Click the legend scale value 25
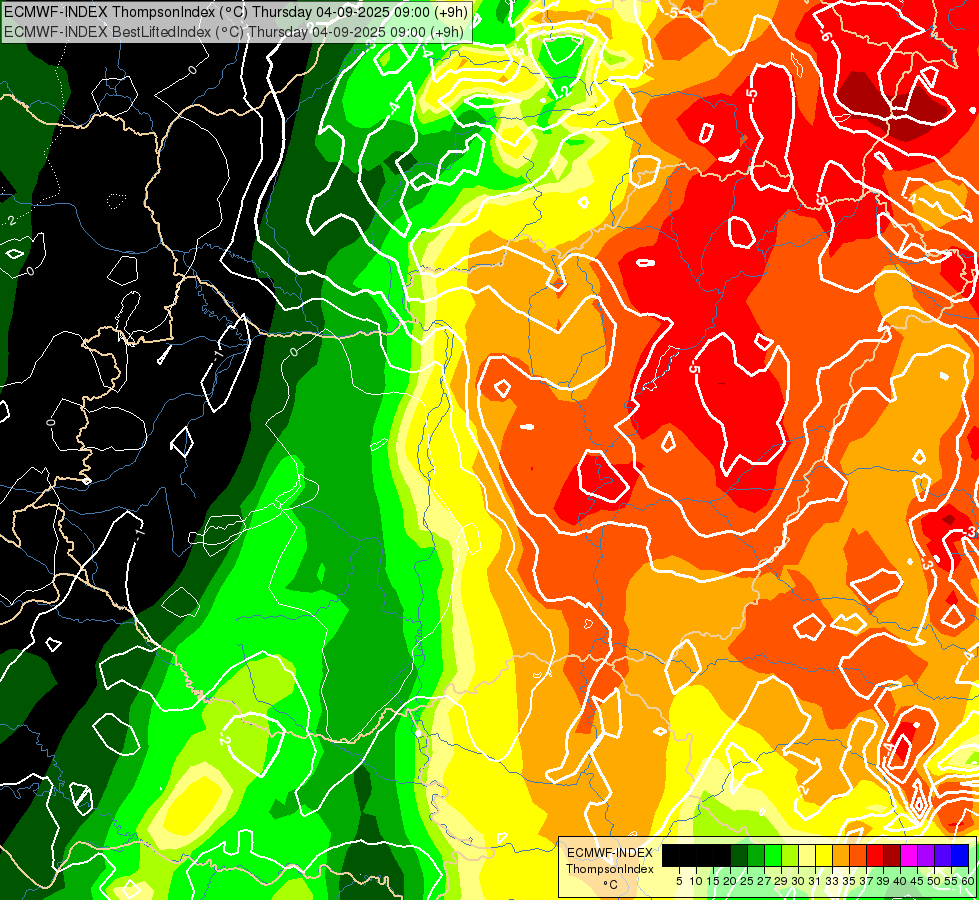The image size is (979, 900). tap(747, 881)
